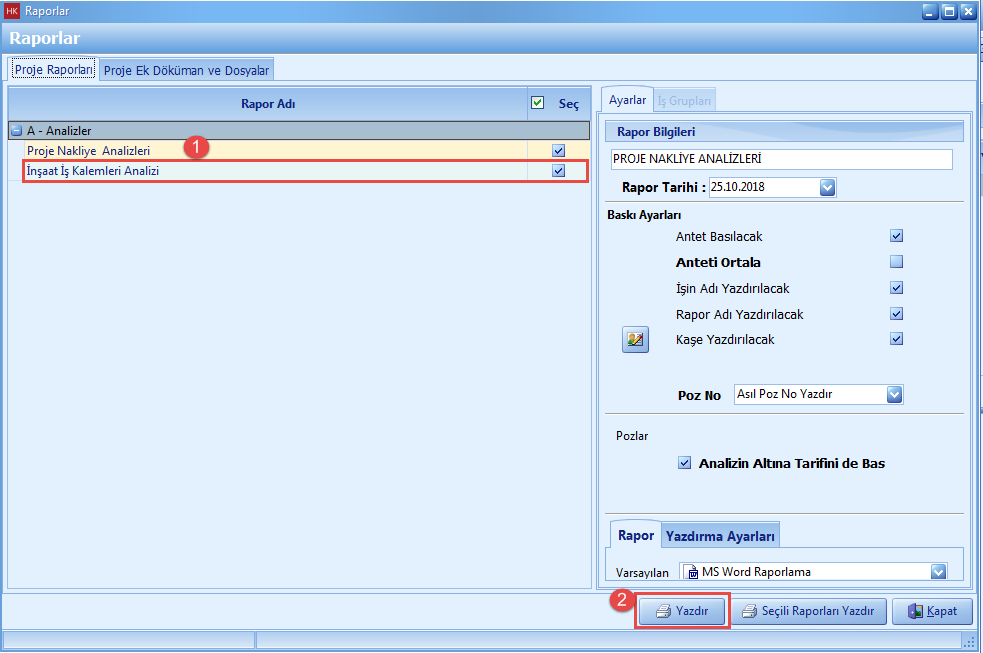Uncheck the Rapor Adı Yazdırılacak option

tap(896, 314)
